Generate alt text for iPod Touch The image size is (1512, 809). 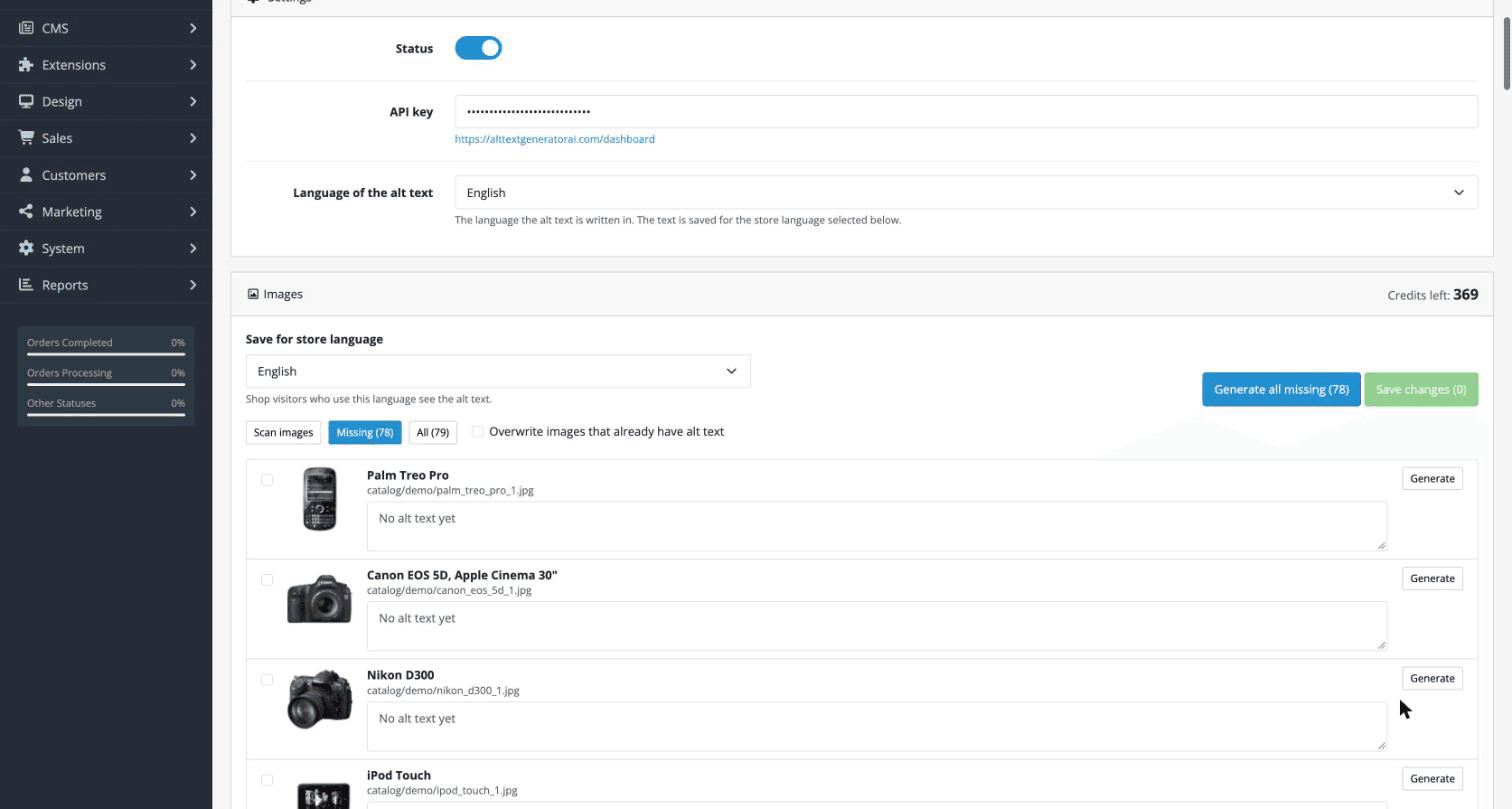[1432, 778]
